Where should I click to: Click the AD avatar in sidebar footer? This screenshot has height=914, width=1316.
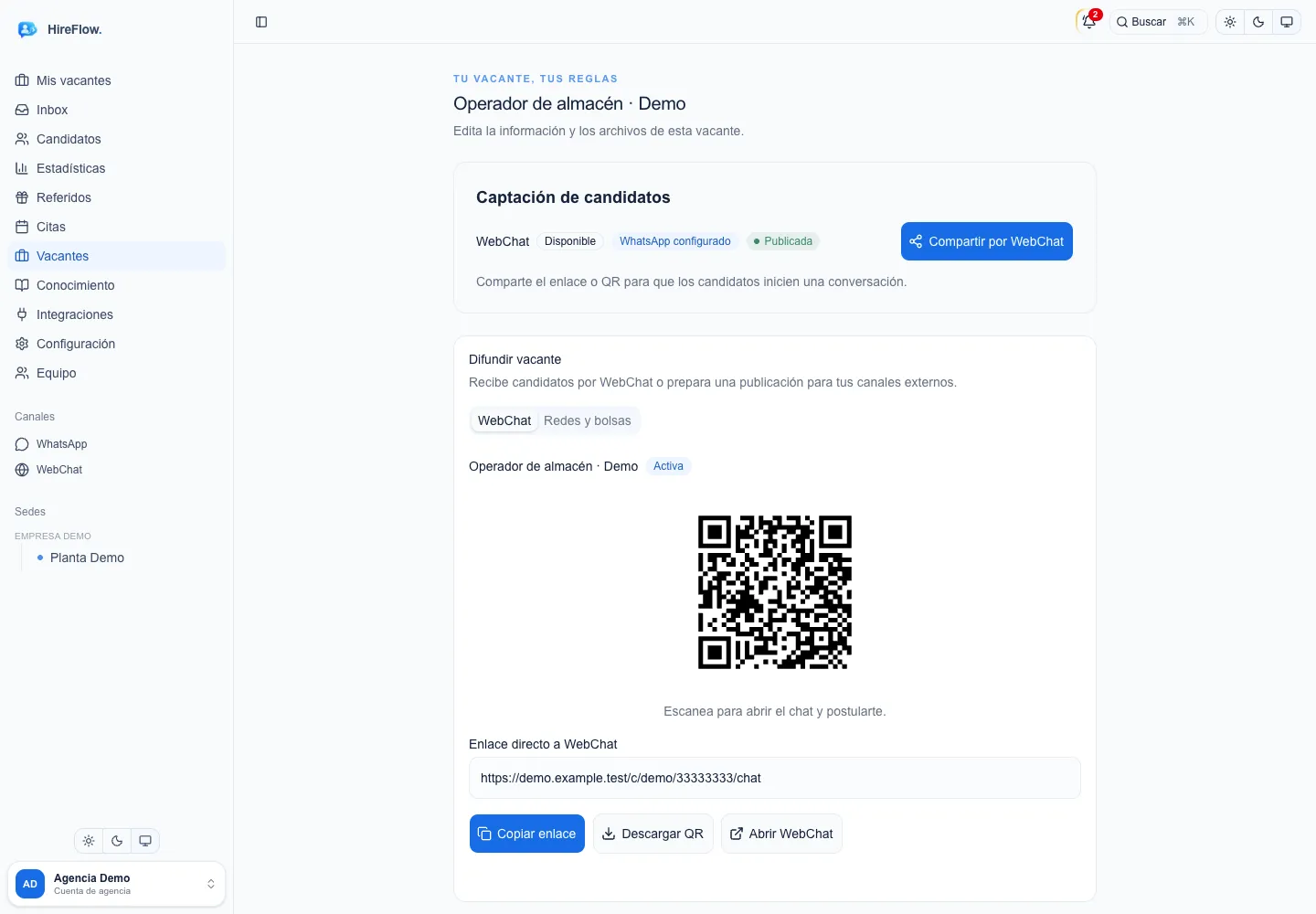[x=30, y=884]
